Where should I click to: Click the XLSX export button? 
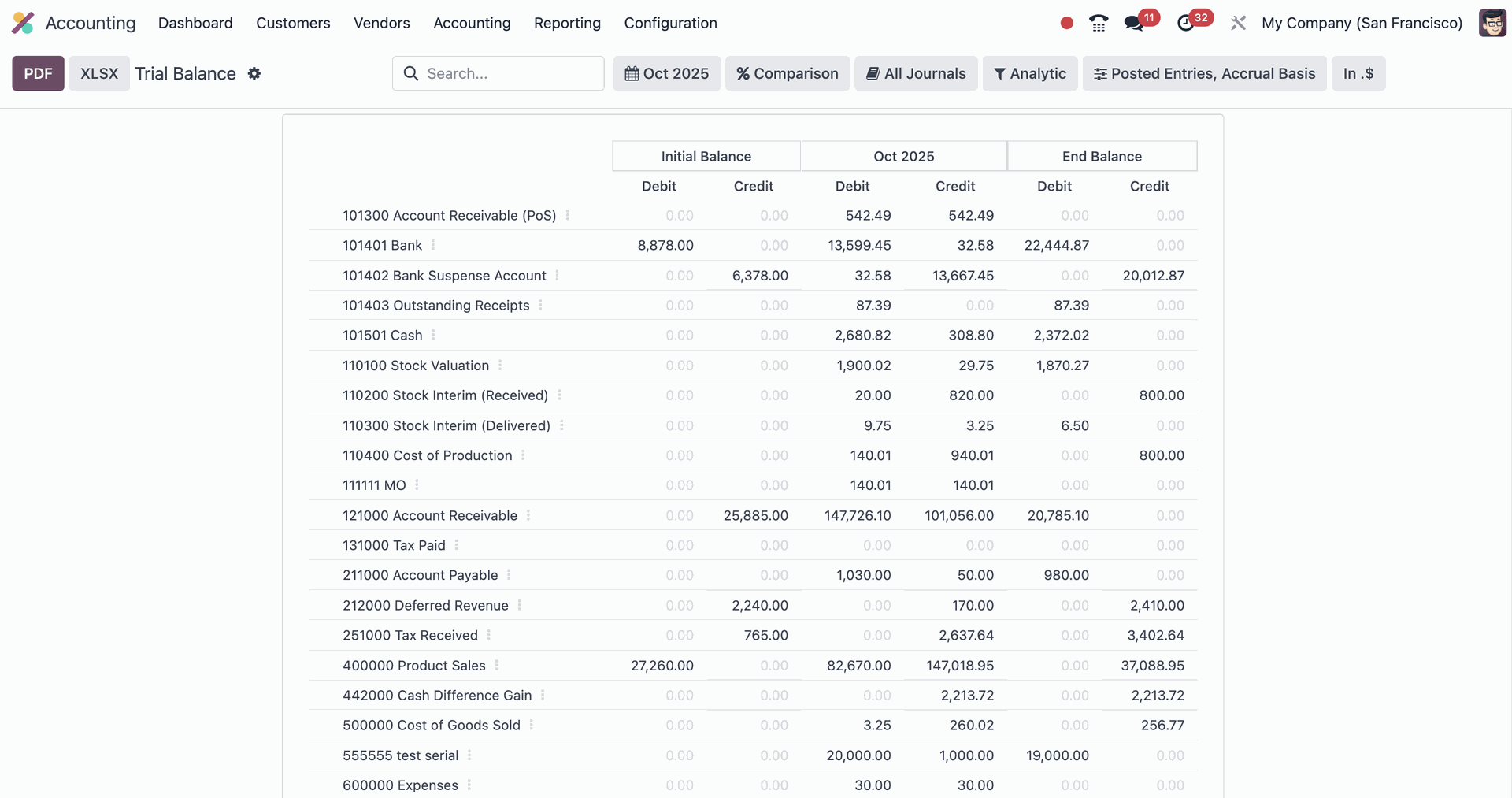point(99,73)
